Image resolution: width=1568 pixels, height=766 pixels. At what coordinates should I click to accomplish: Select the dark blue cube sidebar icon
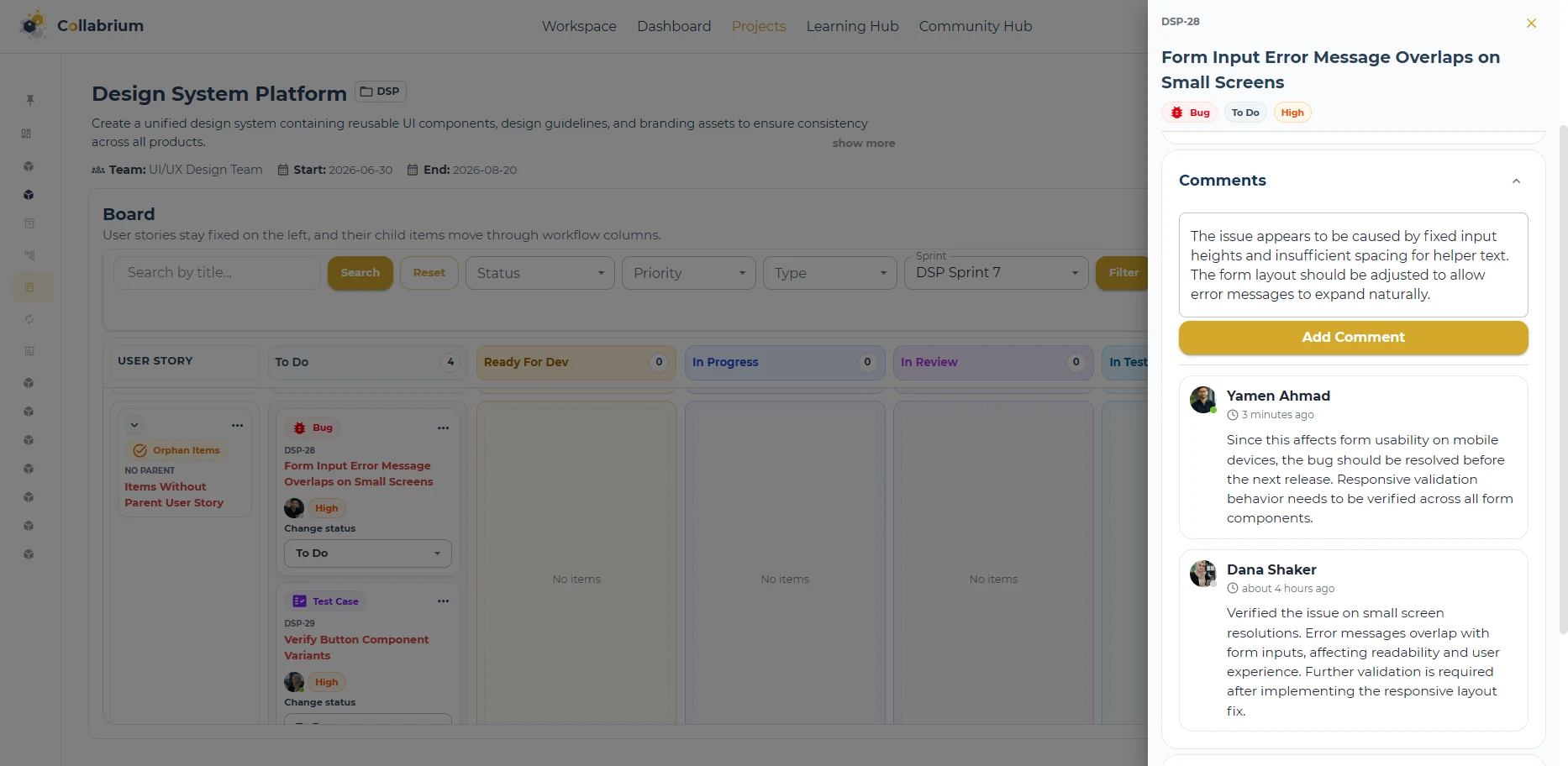point(29,195)
